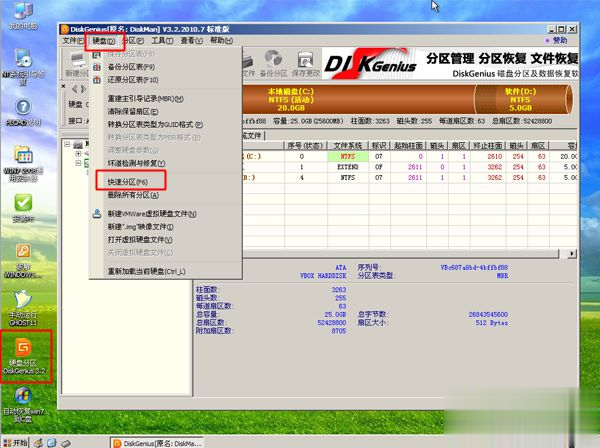Screen dimensions: 600x448
Task: Click the New Partition toolbar icon
Action: (x=76, y=64)
